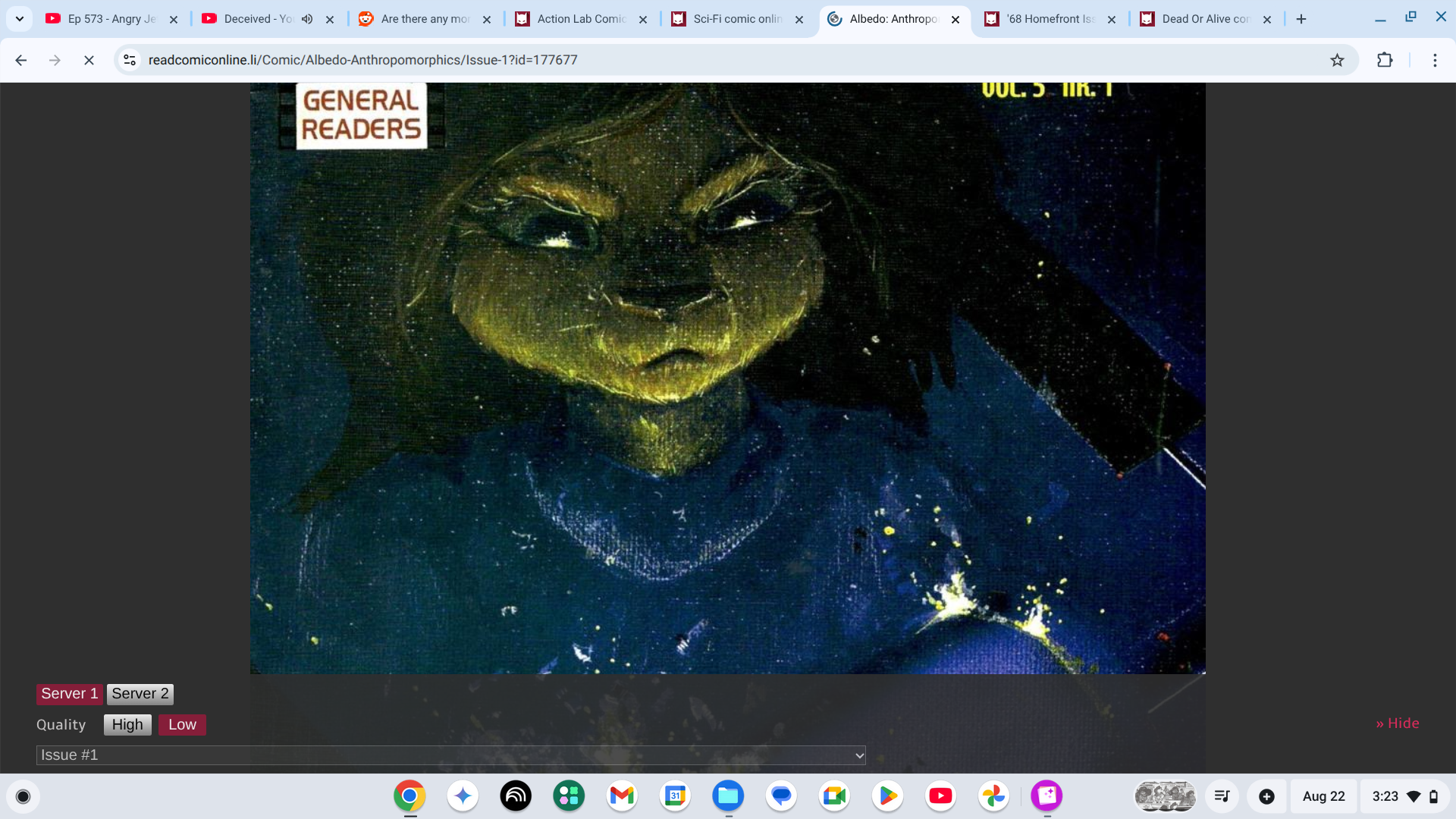Stop page loading with the X button

coord(89,60)
